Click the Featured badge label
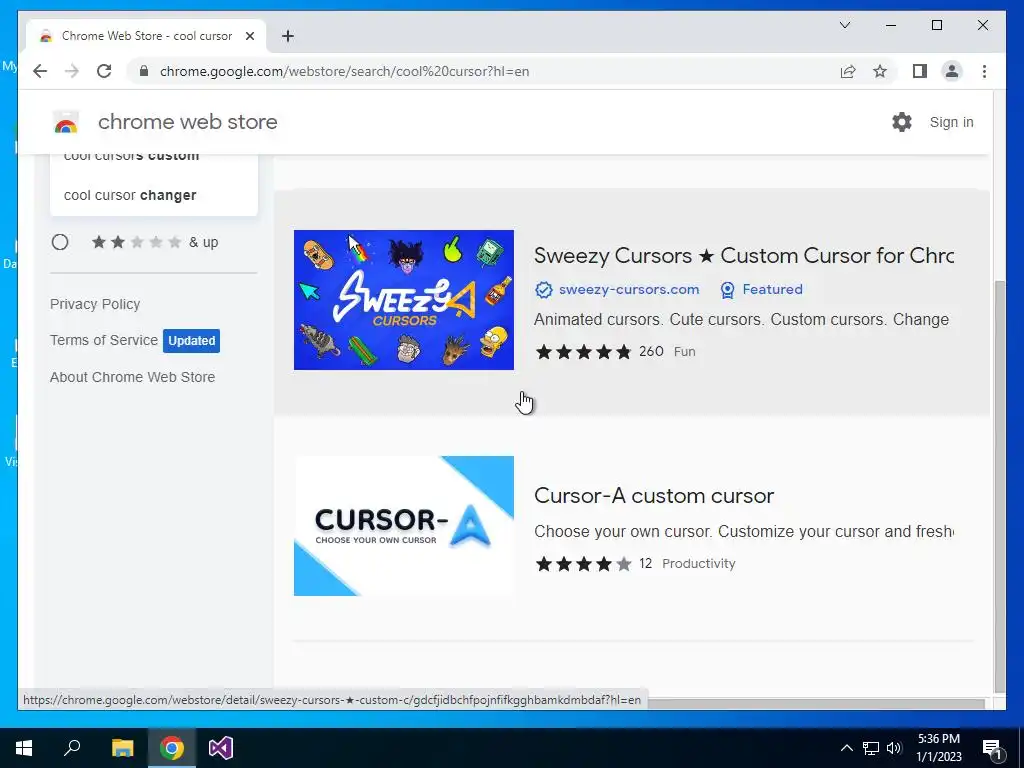 [772, 289]
